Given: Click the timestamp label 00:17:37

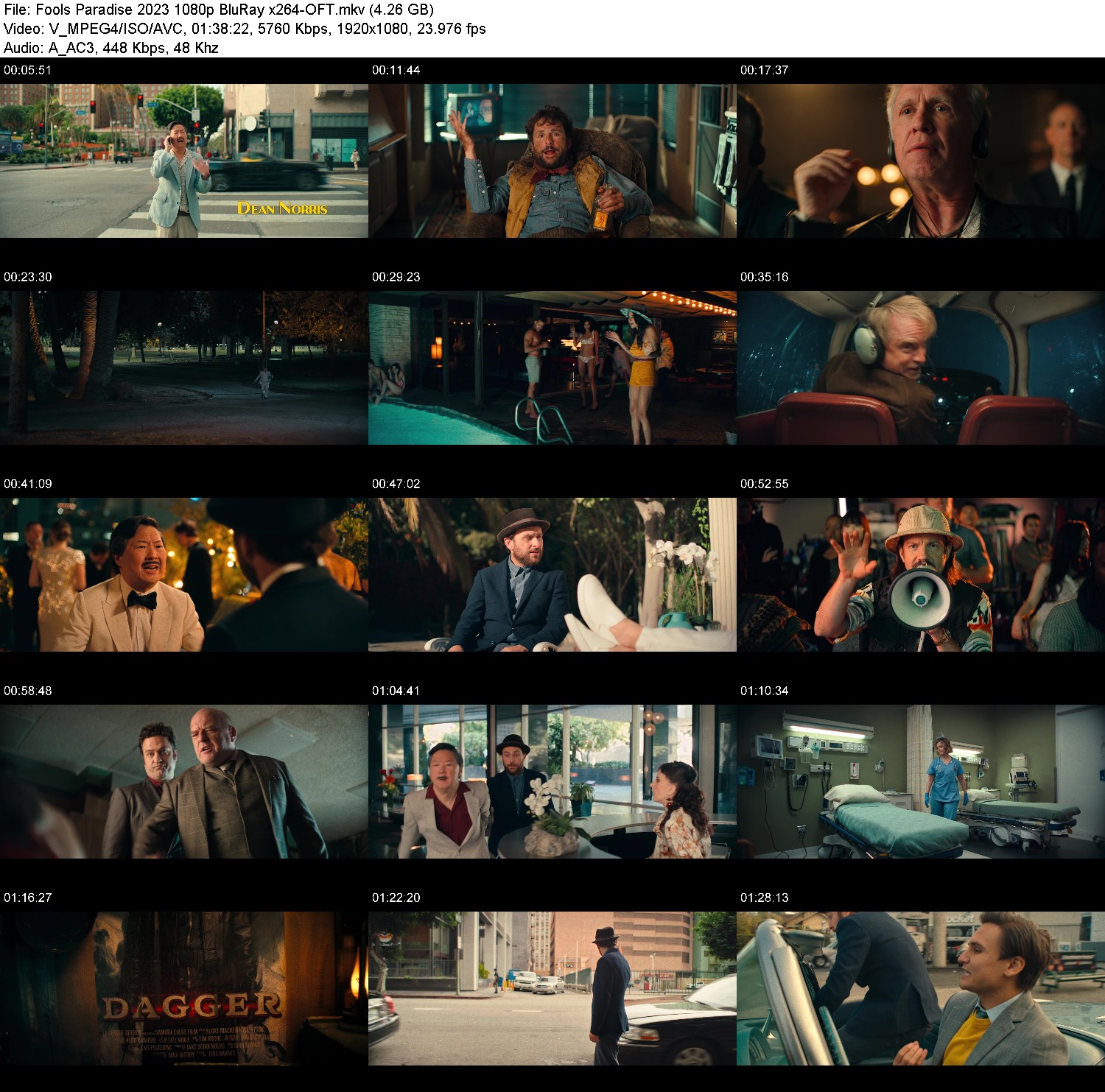Looking at the screenshot, I should pyautogui.click(x=764, y=70).
